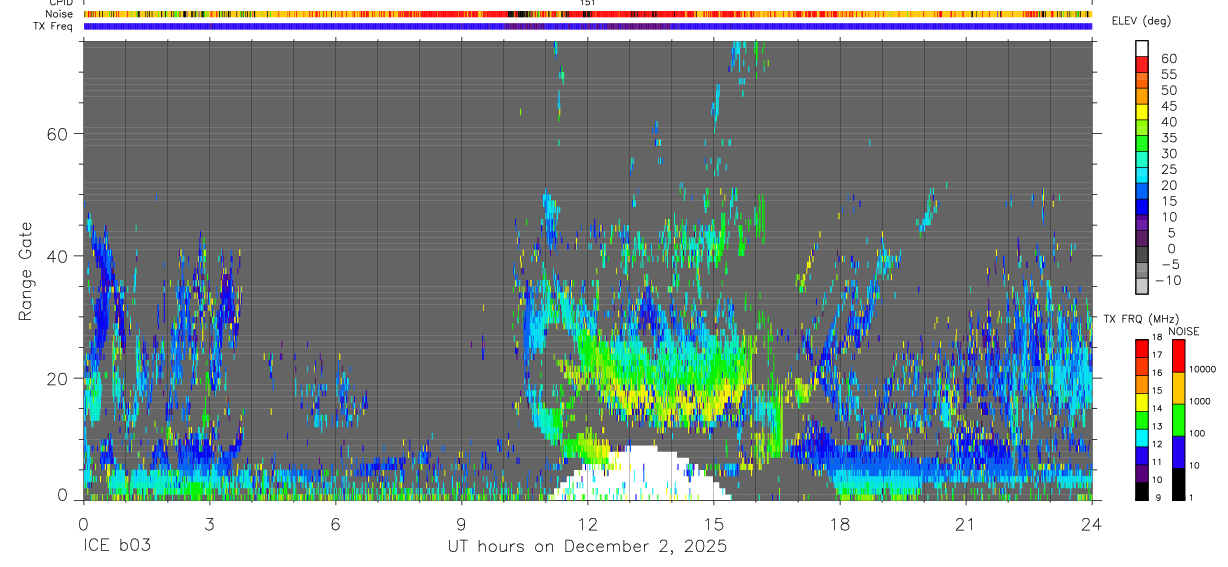This screenshot has width=1228, height=567.
Task: Click the "12" UT hour axis tick
Action: pyautogui.click(x=588, y=524)
